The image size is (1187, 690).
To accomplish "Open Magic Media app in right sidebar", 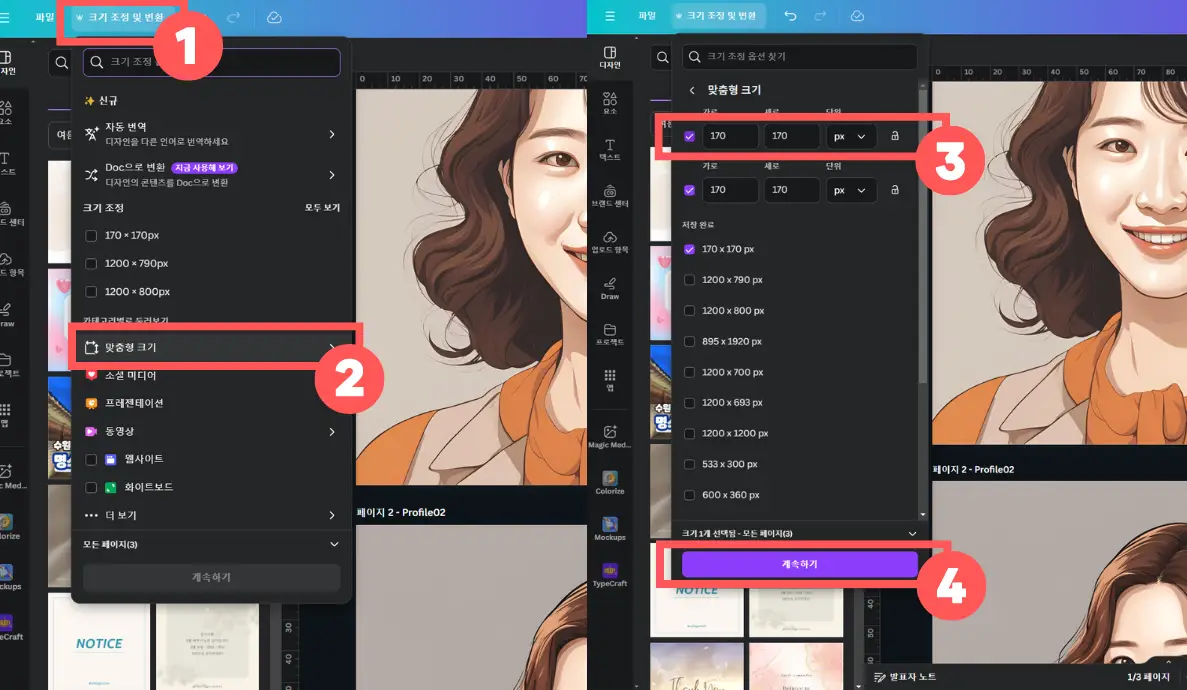I will 609,437.
